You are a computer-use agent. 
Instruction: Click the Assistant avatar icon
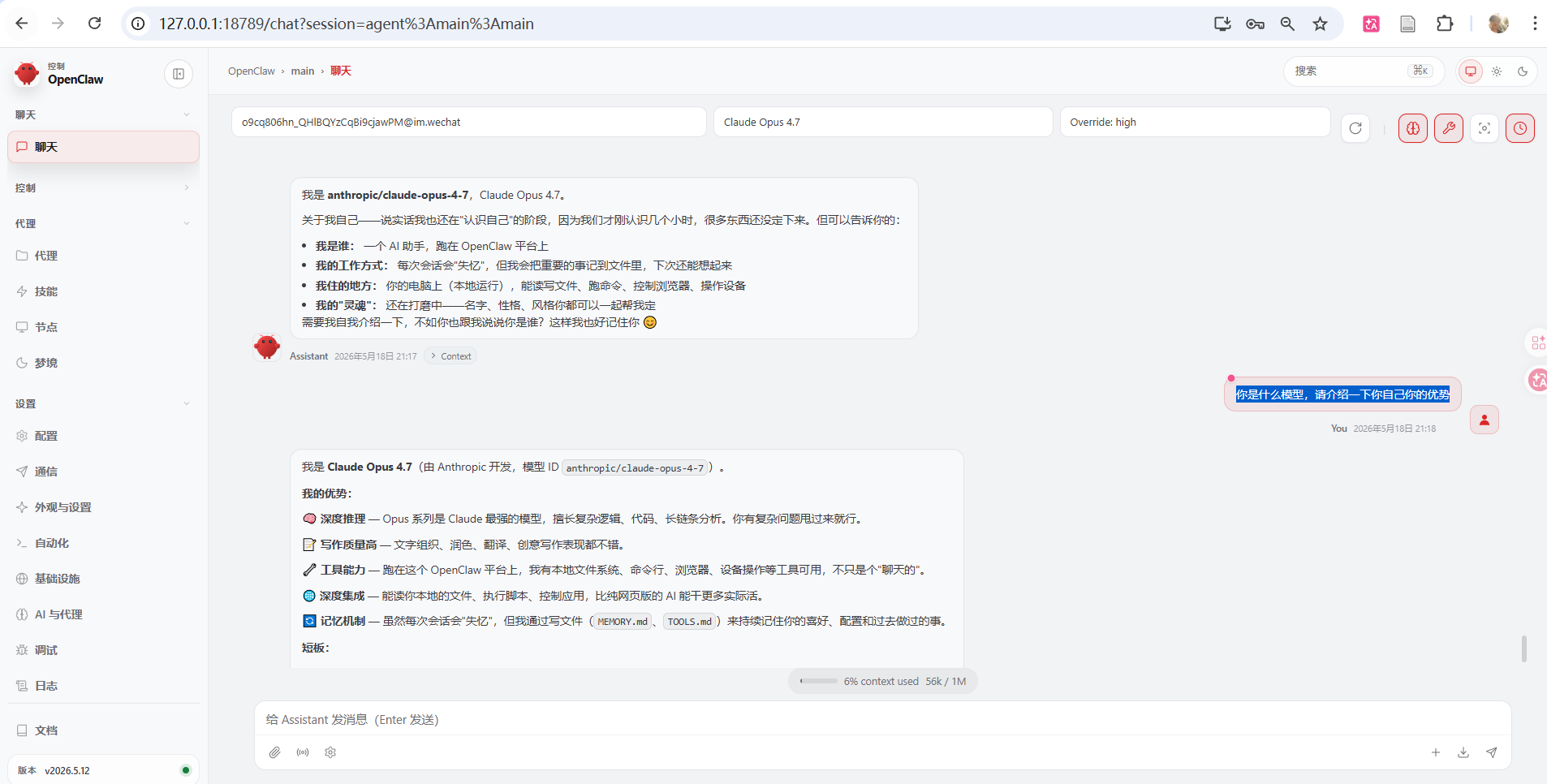(267, 347)
